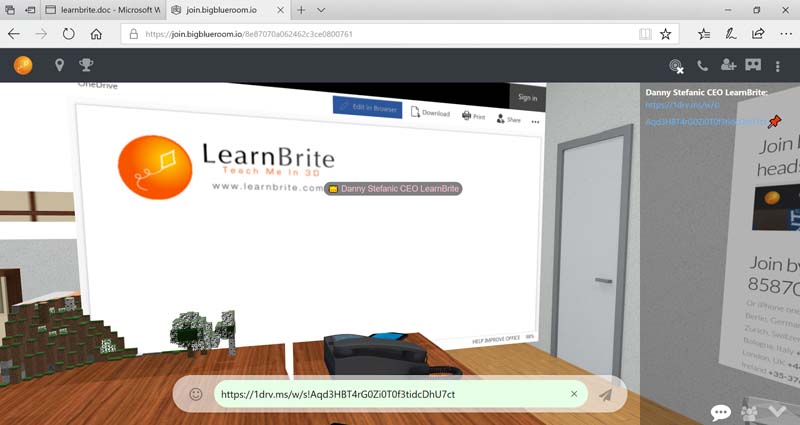The width and height of the screenshot is (800, 425).
Task: Open browser settings and more menu
Action: tap(786, 34)
